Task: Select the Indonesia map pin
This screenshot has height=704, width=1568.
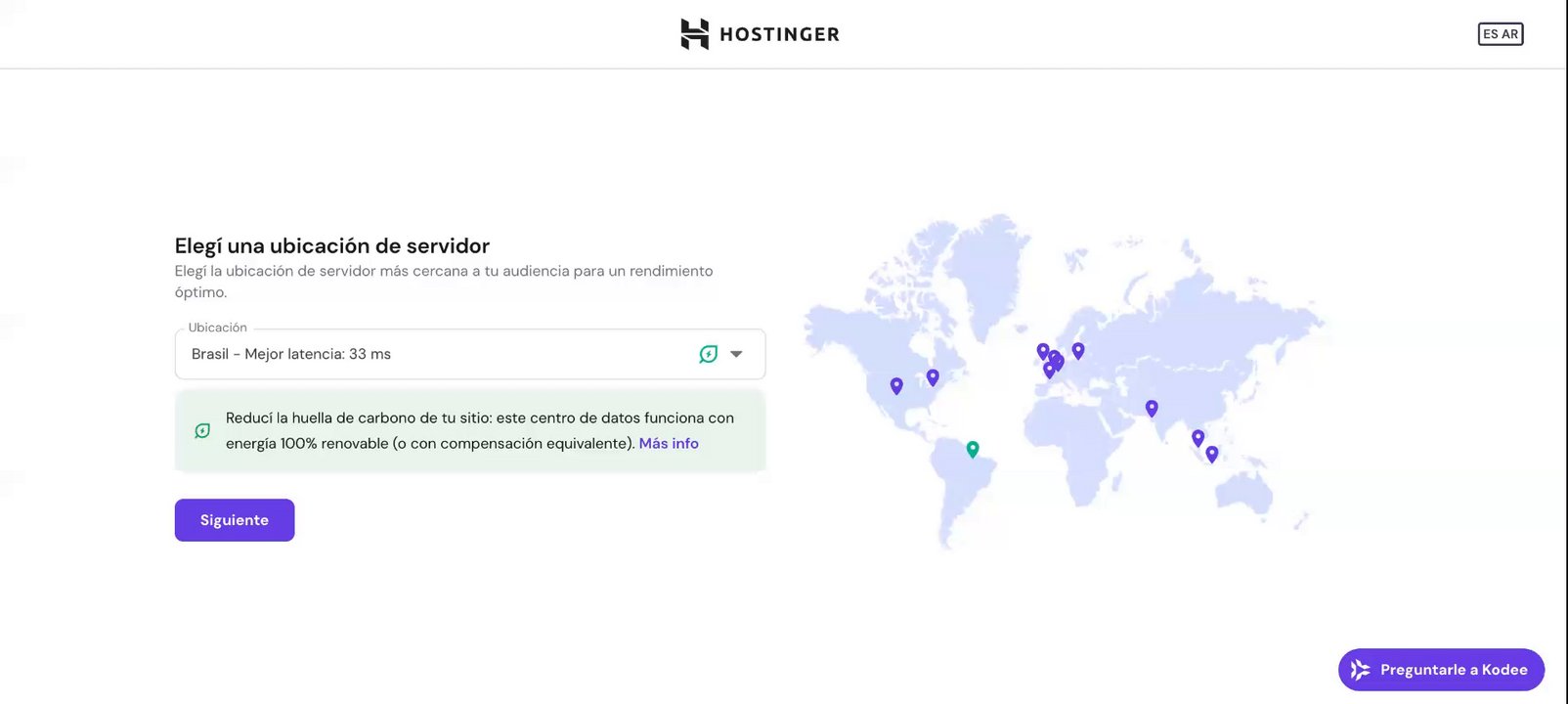Action: [x=1212, y=454]
